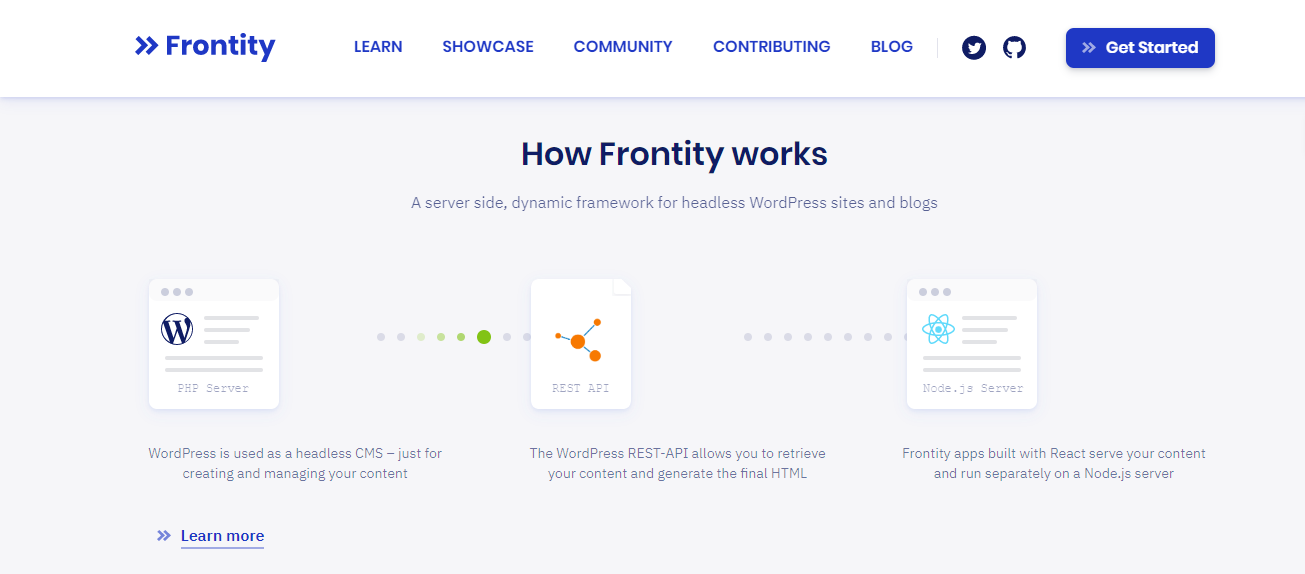Go to the SHOWCASE page
The width and height of the screenshot is (1305, 574).
pyautogui.click(x=488, y=47)
